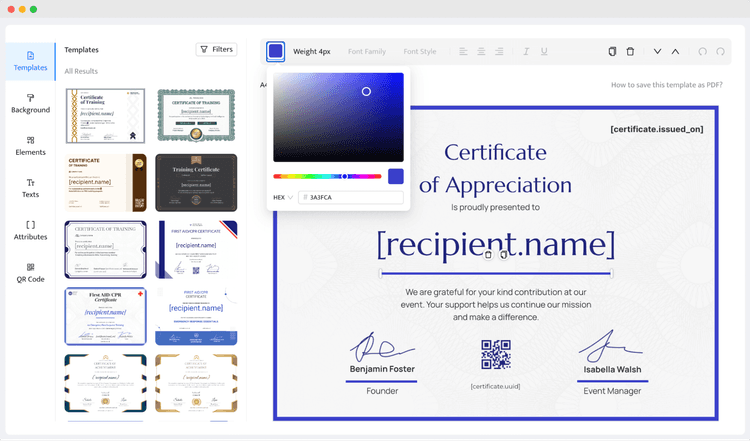750x441 pixels.
Task: Align text left icon
Action: [463, 51]
